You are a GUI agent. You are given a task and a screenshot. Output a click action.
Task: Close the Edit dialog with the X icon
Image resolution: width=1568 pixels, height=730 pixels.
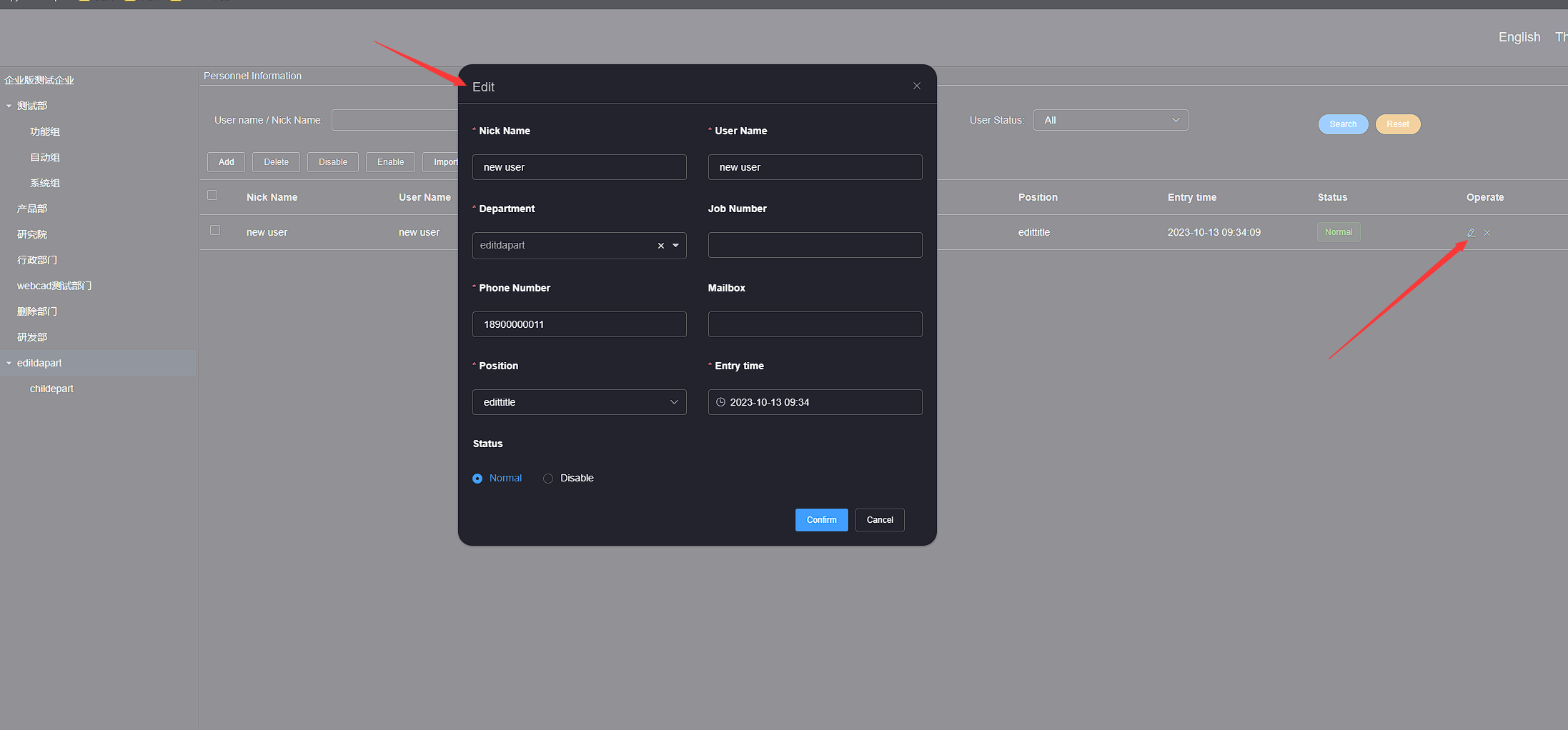916,86
